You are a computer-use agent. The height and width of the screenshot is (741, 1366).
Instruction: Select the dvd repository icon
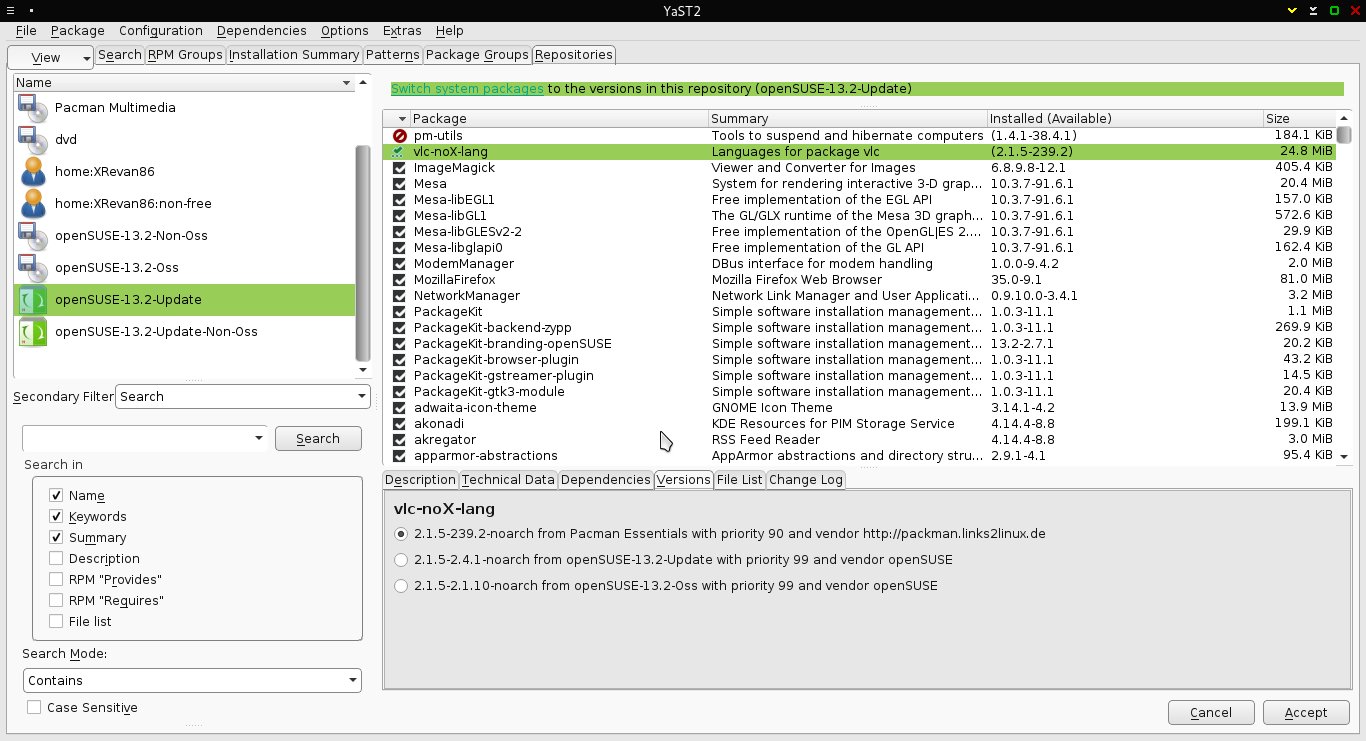coord(33,140)
